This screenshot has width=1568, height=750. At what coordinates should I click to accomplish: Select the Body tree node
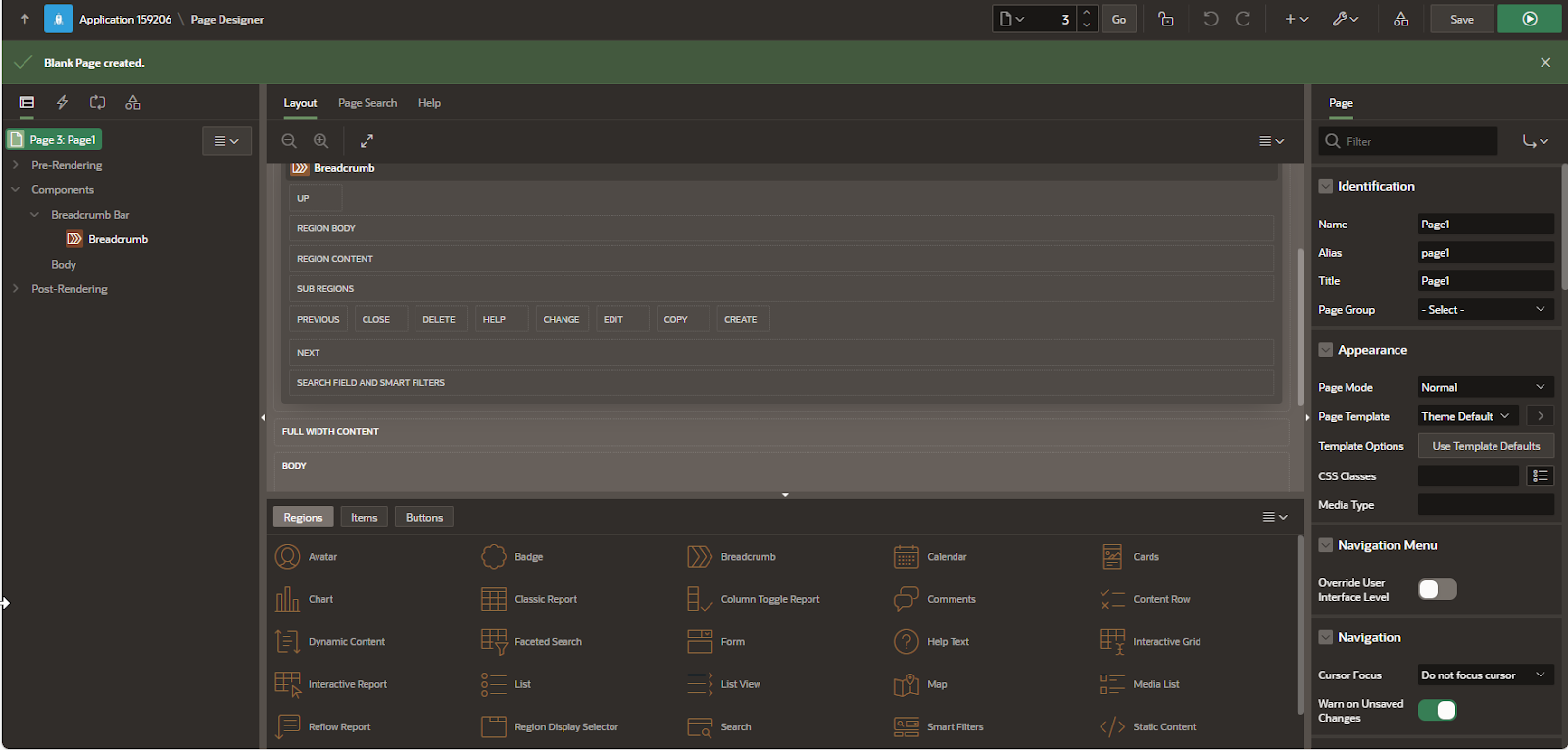[x=64, y=265]
